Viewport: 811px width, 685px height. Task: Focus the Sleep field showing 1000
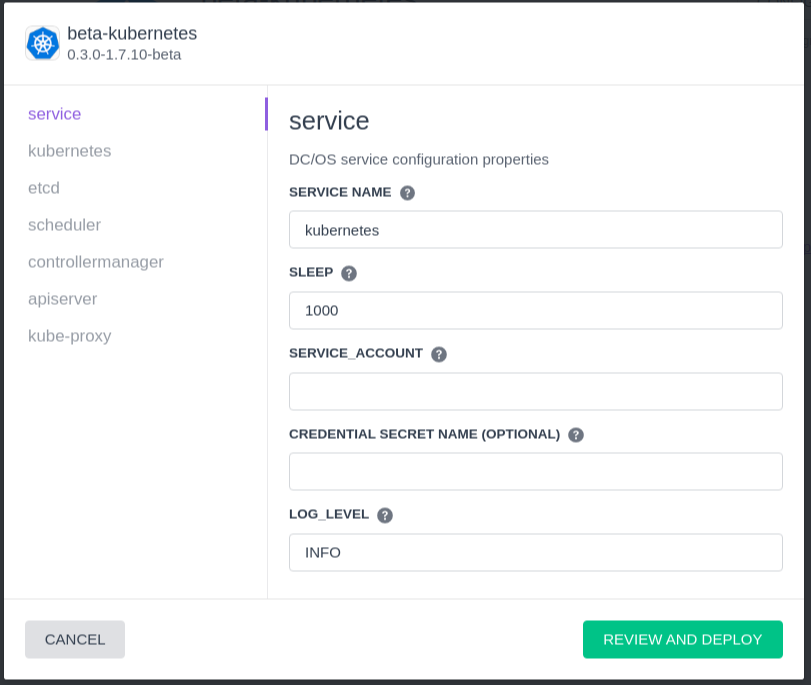[535, 310]
